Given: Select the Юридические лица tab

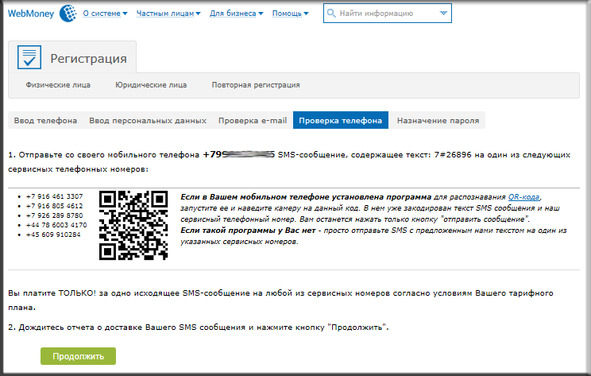Looking at the screenshot, I should 151,85.
